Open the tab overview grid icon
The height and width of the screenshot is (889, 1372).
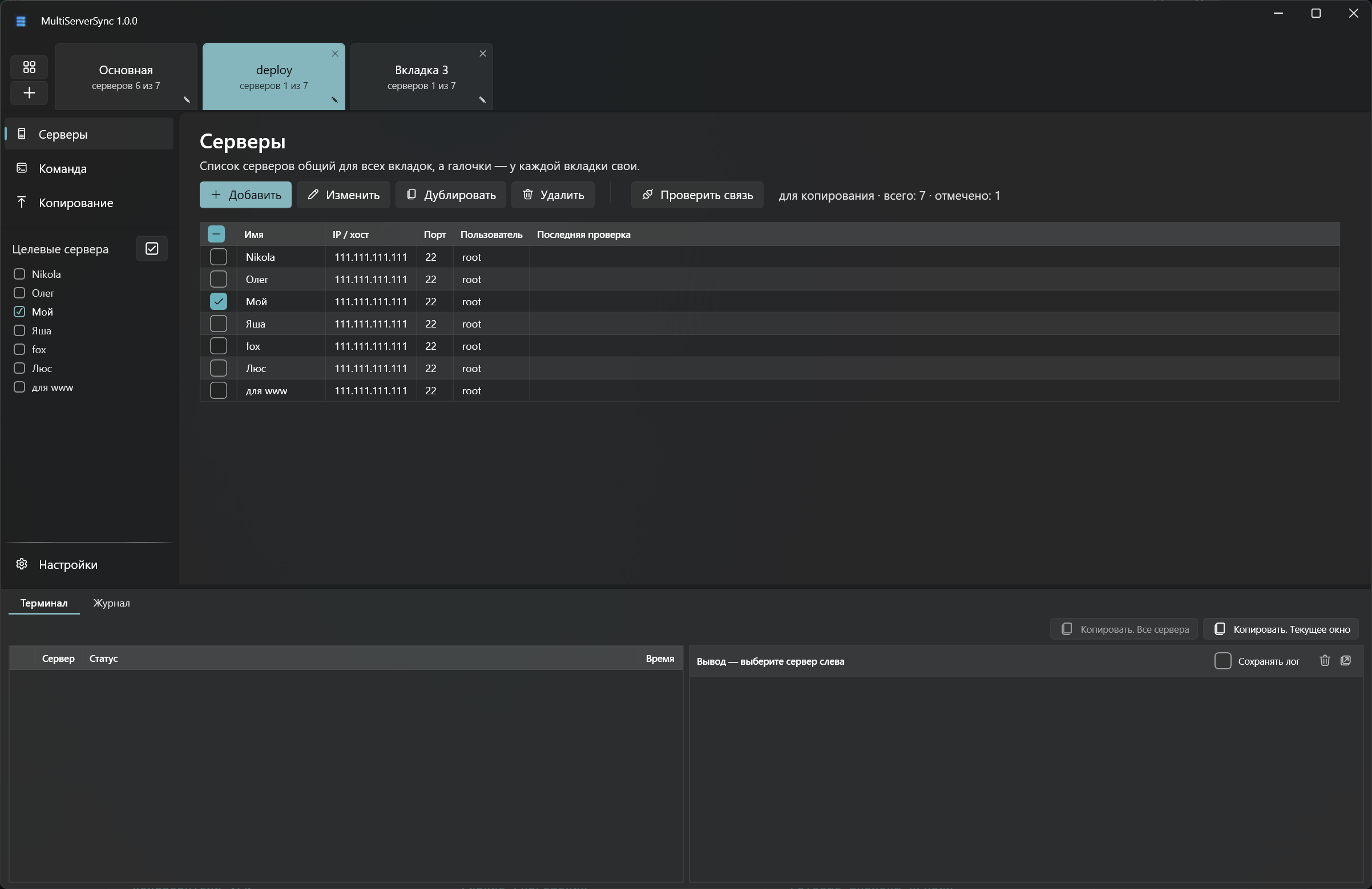click(x=29, y=67)
